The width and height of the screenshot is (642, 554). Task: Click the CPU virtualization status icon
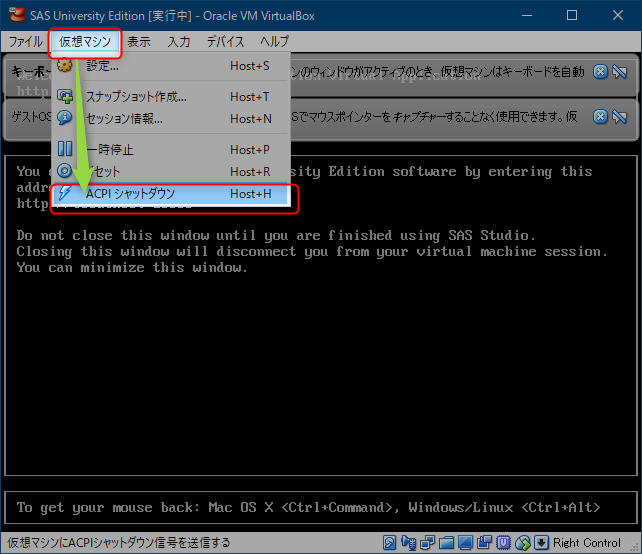503,543
